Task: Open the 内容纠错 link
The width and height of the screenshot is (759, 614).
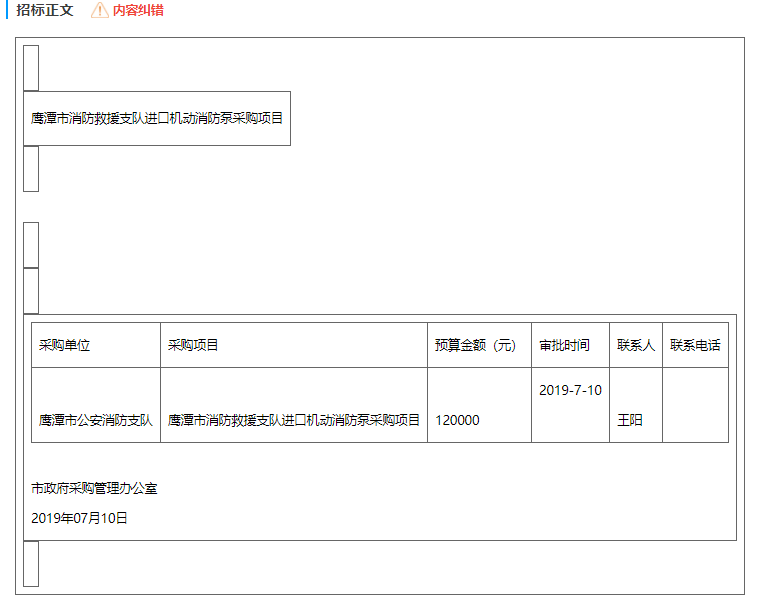Action: click(x=138, y=10)
